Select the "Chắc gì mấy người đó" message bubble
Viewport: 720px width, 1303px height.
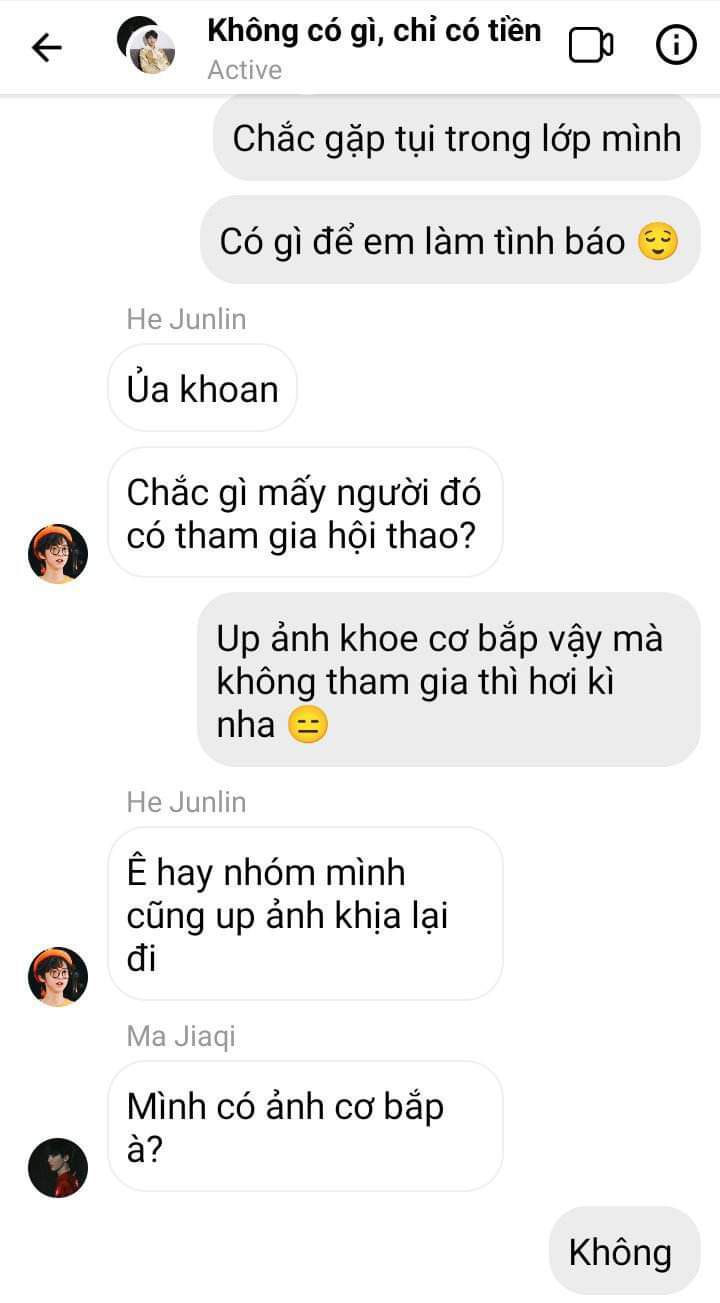point(305,513)
